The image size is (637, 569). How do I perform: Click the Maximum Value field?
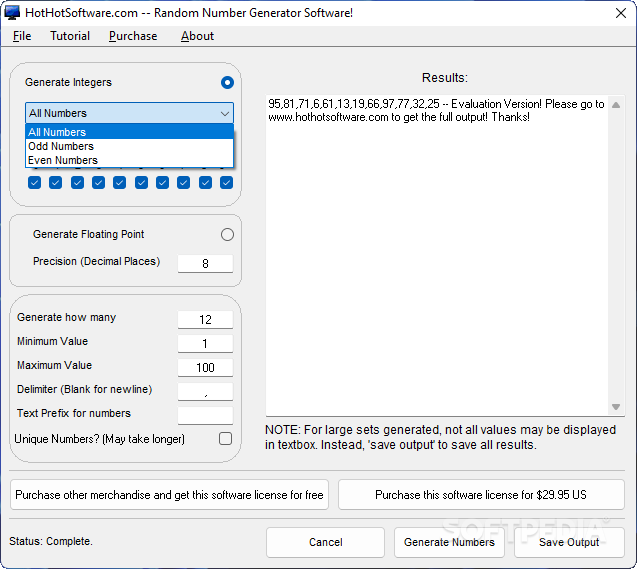[205, 368]
